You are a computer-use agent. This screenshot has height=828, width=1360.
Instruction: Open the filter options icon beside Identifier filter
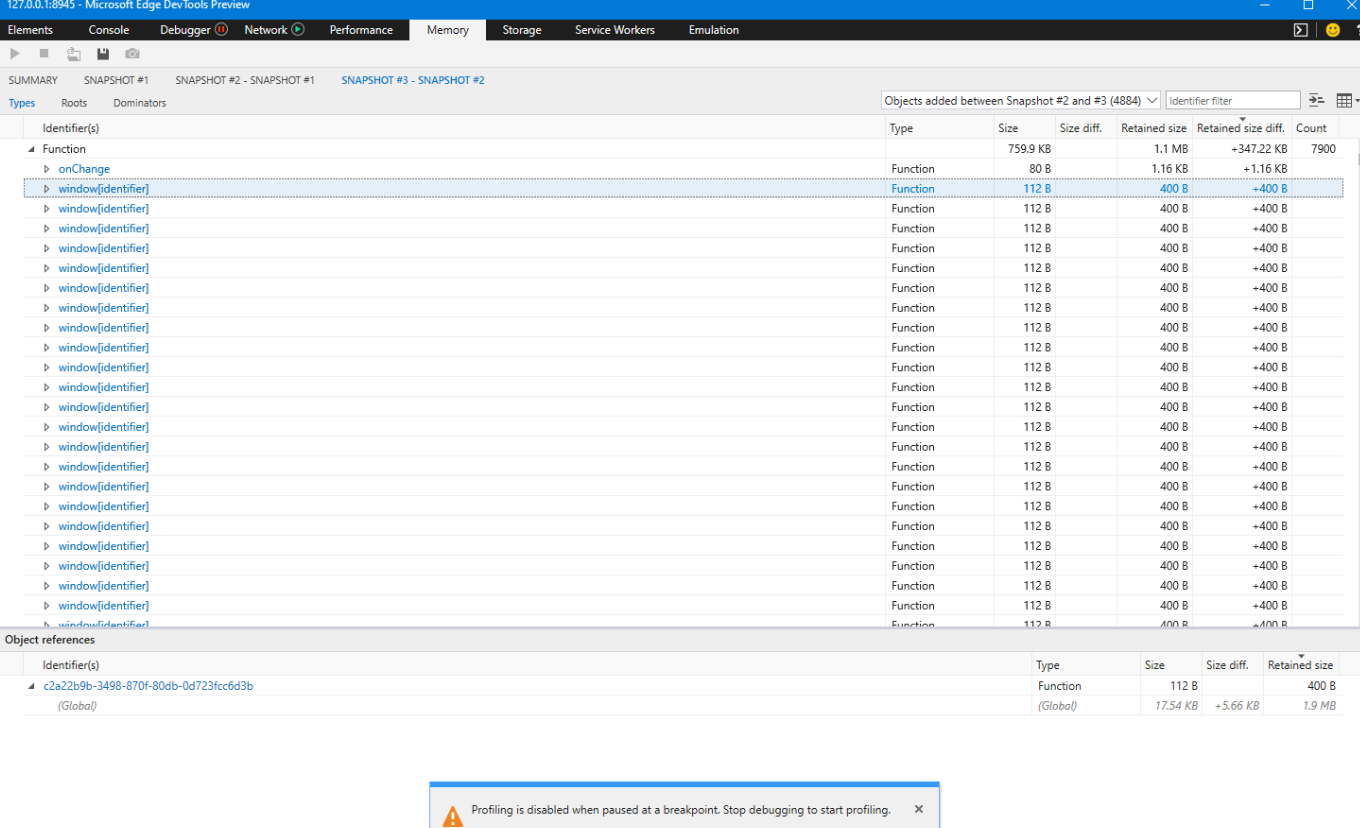(1316, 100)
